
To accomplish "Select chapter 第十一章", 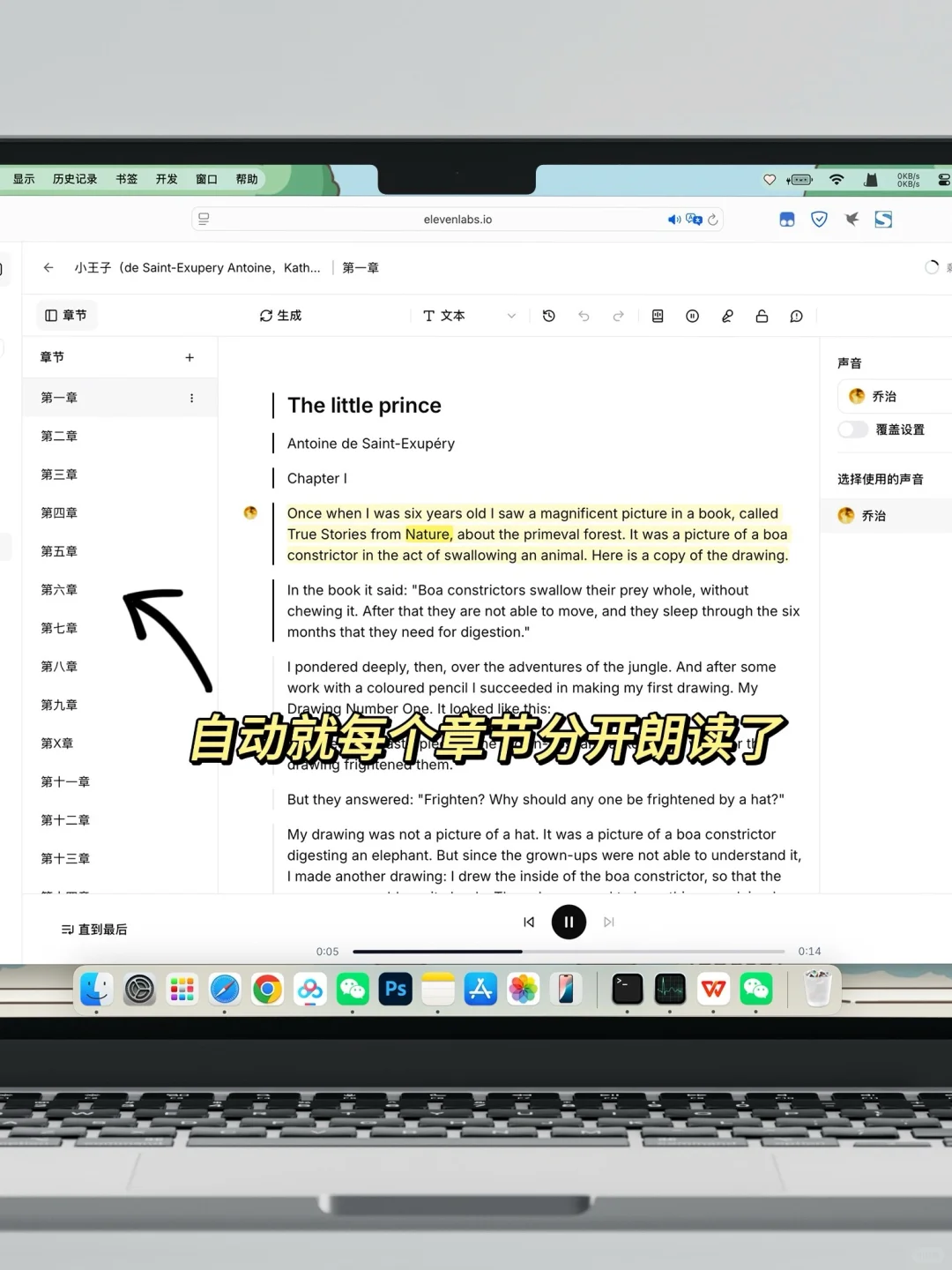I will click(x=120, y=781).
